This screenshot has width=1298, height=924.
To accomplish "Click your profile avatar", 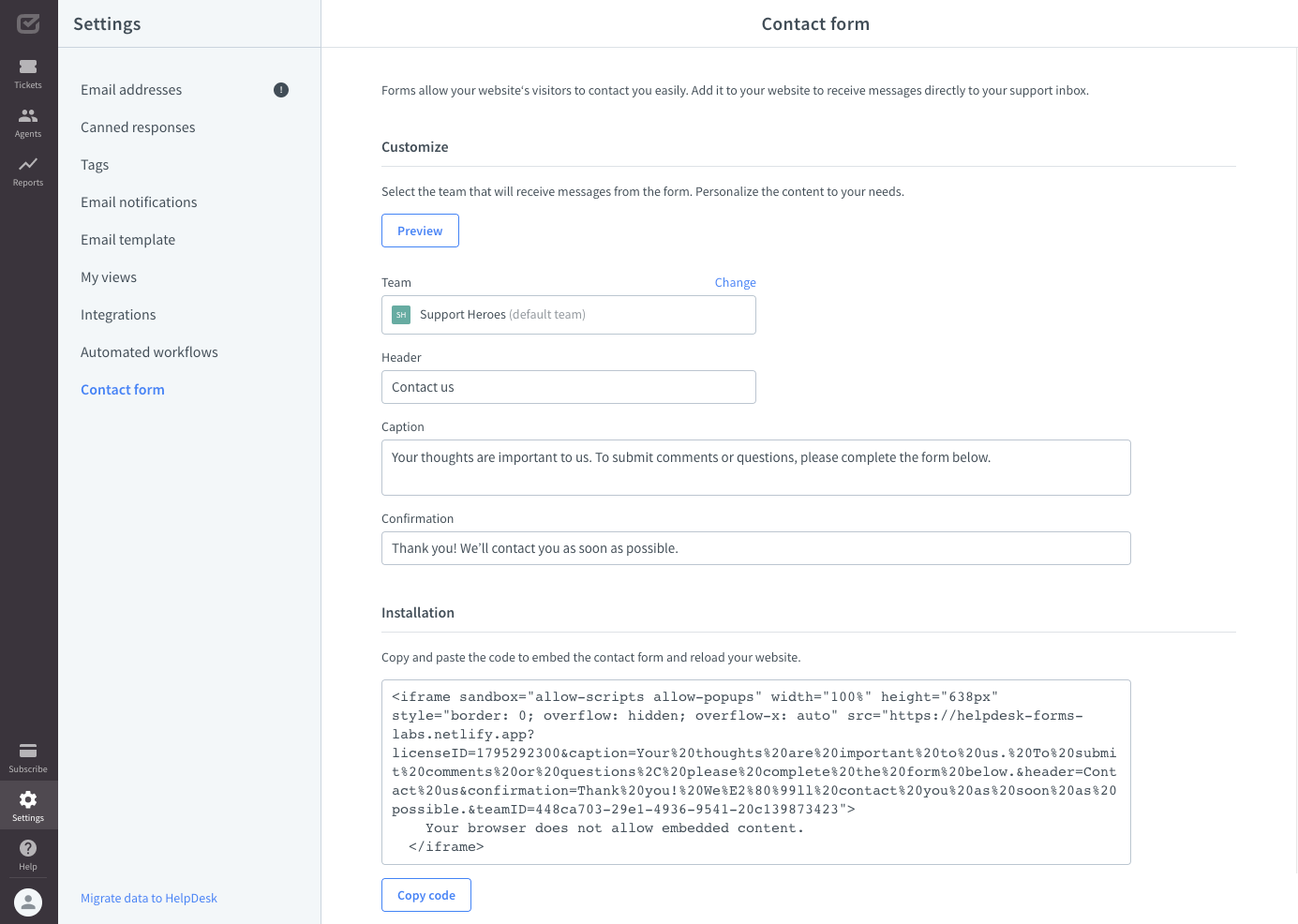I will point(27,902).
